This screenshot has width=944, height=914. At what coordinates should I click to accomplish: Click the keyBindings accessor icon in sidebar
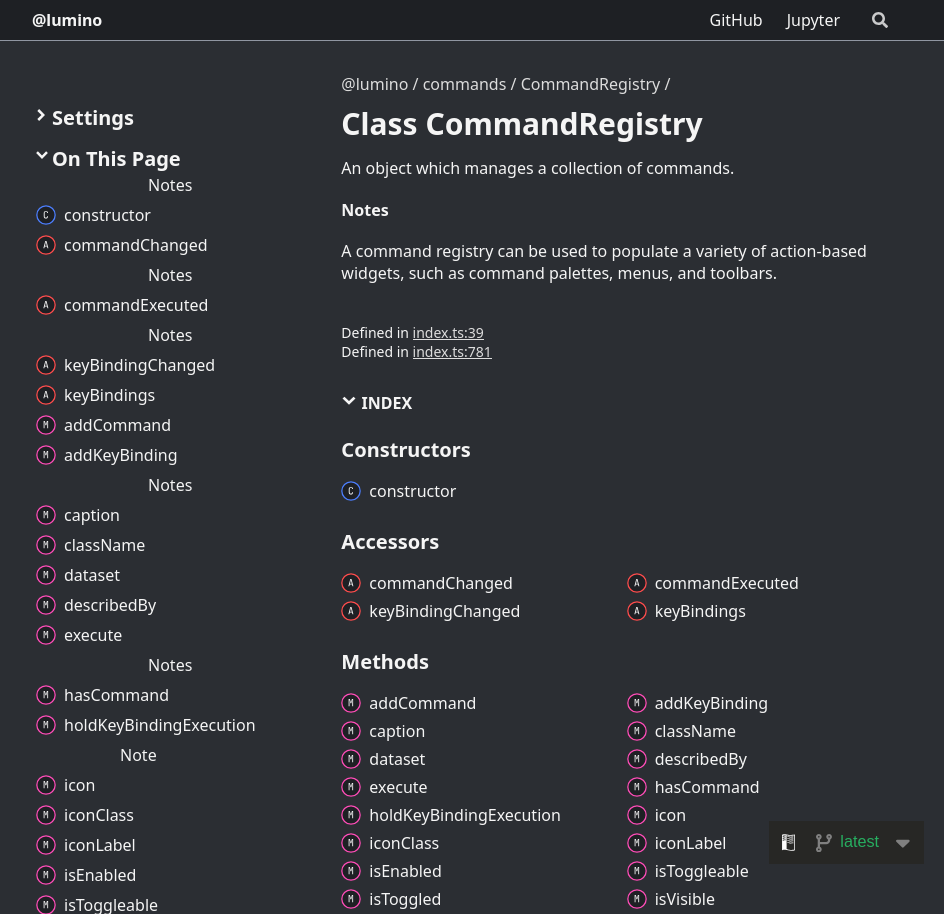[x=46, y=395]
